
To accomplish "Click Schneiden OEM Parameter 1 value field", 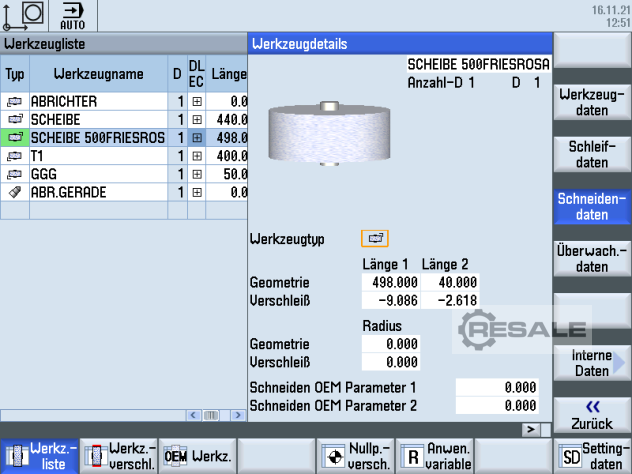I will click(498, 387).
